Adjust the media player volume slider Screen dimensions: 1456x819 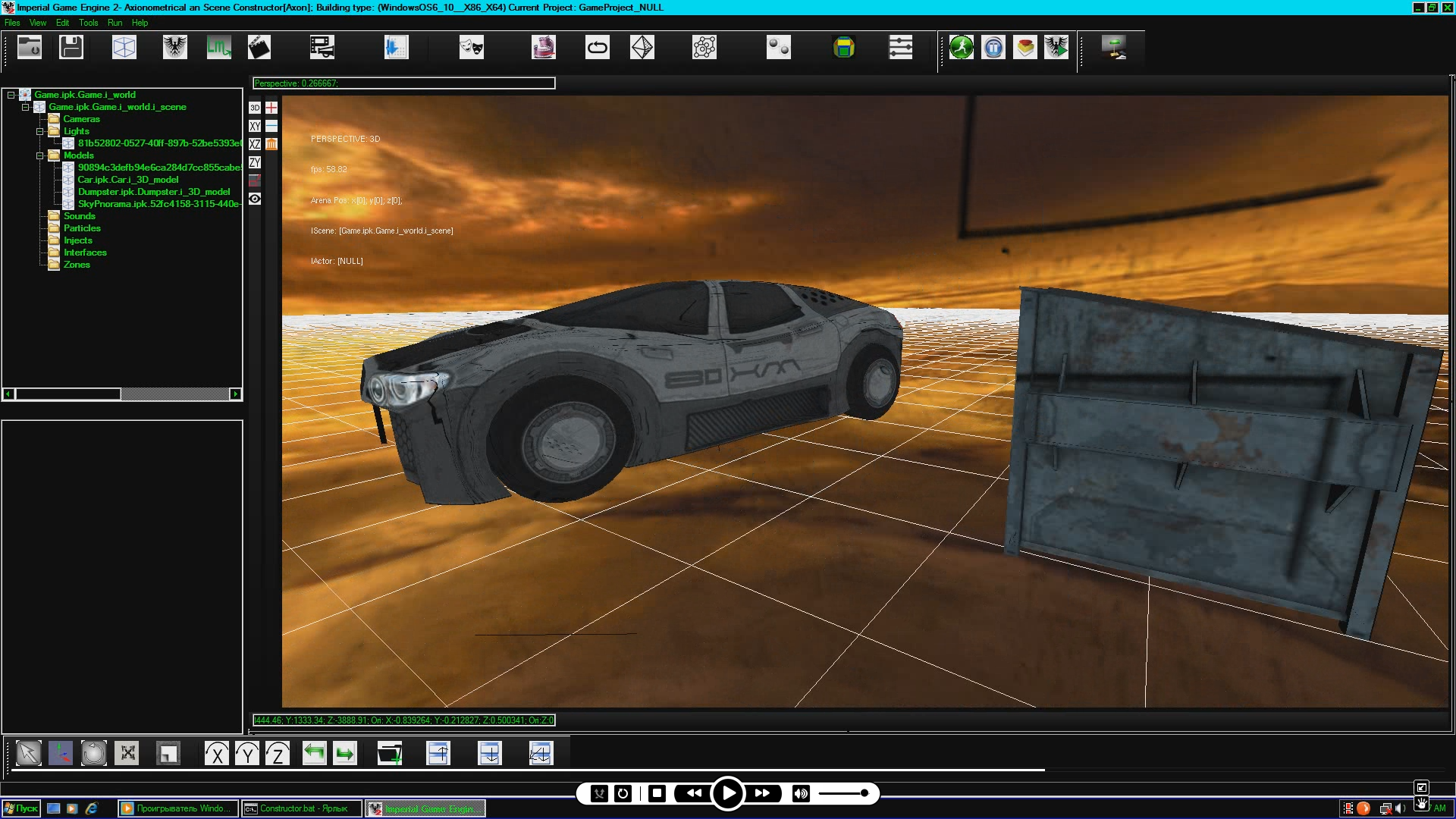(843, 793)
